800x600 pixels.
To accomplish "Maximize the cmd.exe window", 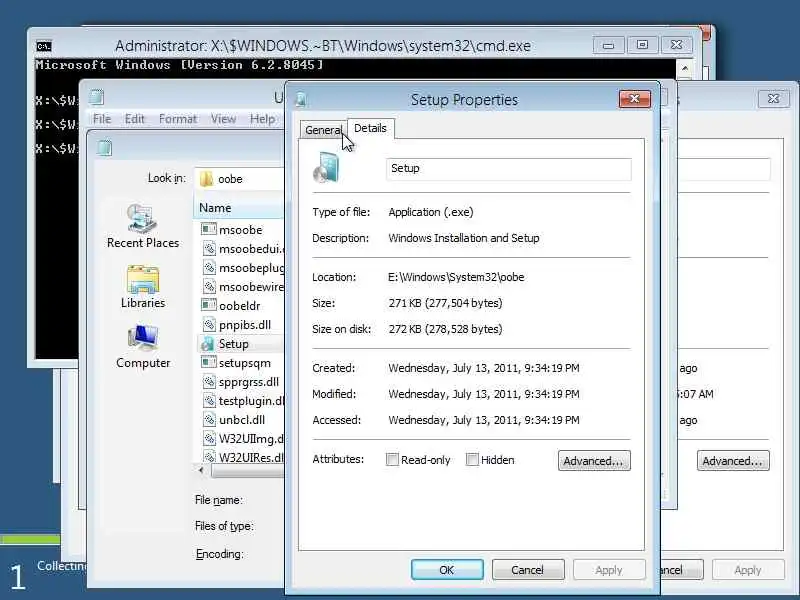I will click(642, 45).
